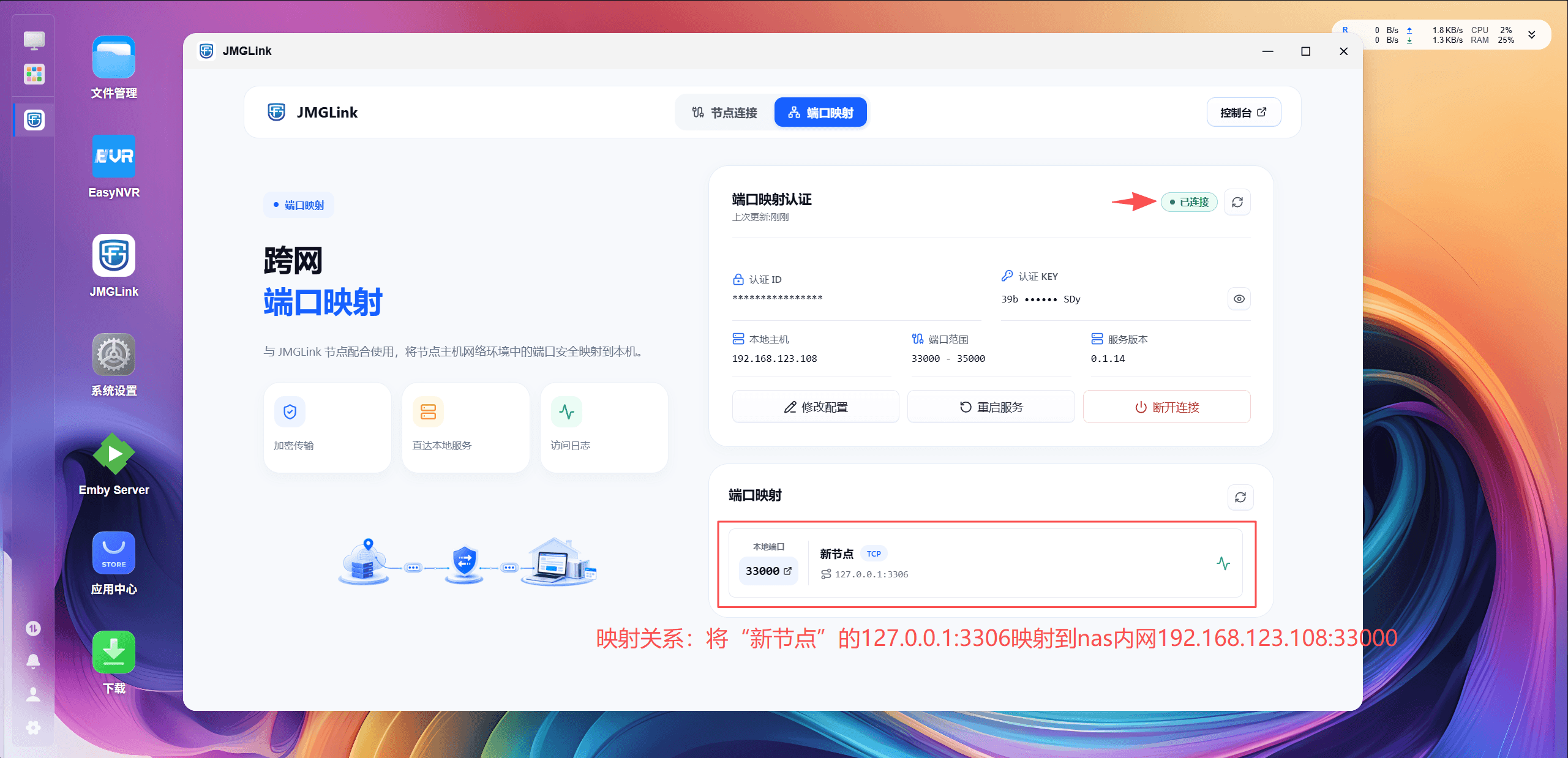Select the 端口映射 tab
The image size is (1568, 758).
(820, 113)
